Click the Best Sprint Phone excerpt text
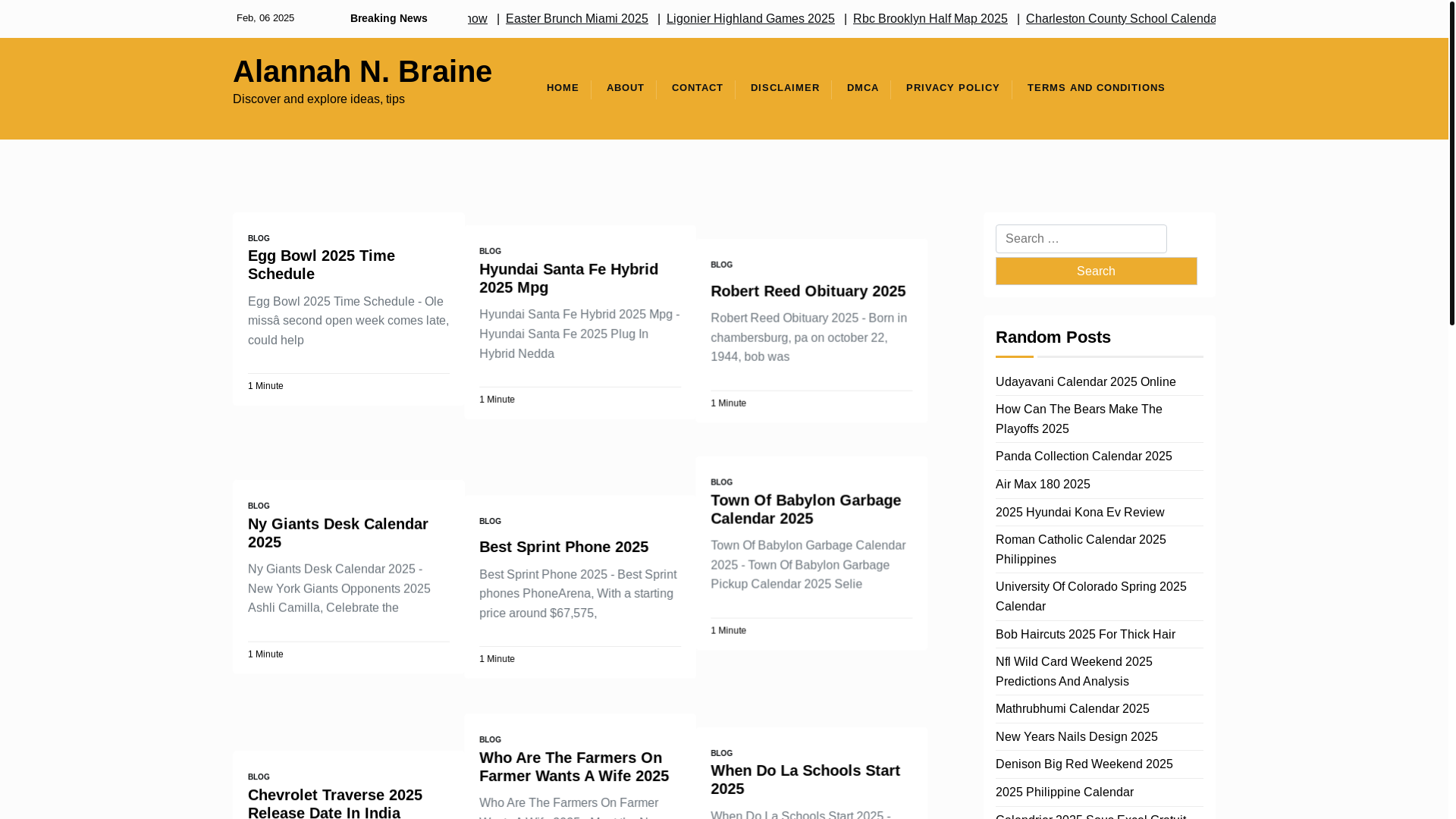This screenshot has width=1456, height=819. point(578,594)
